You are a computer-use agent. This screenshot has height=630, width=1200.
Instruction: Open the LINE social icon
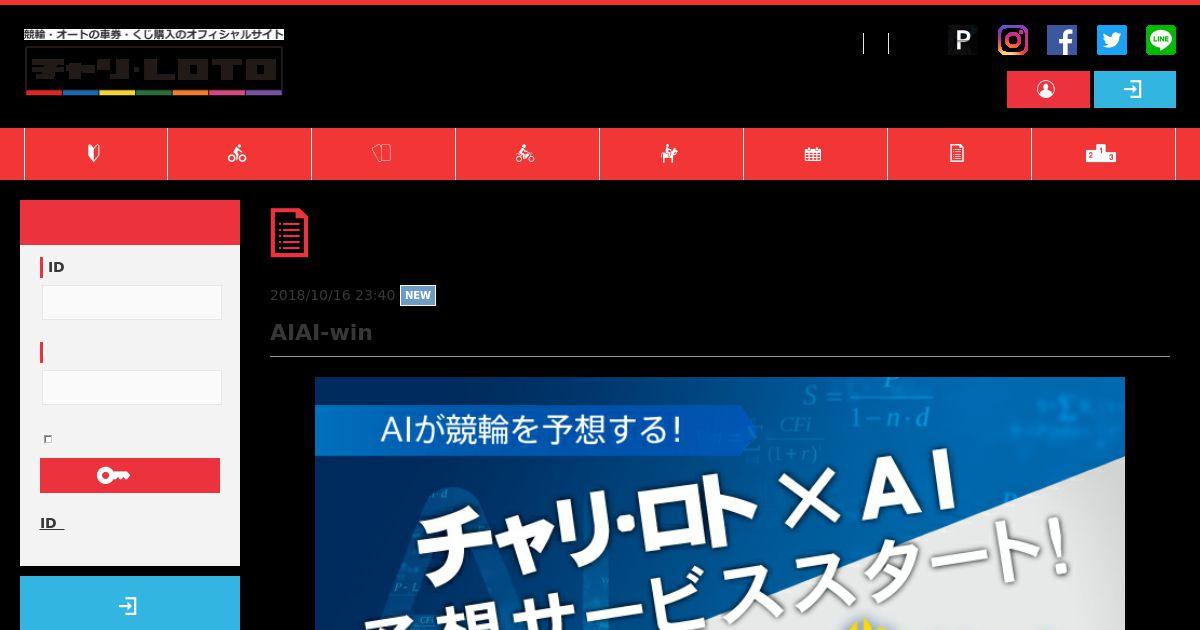[1161, 40]
